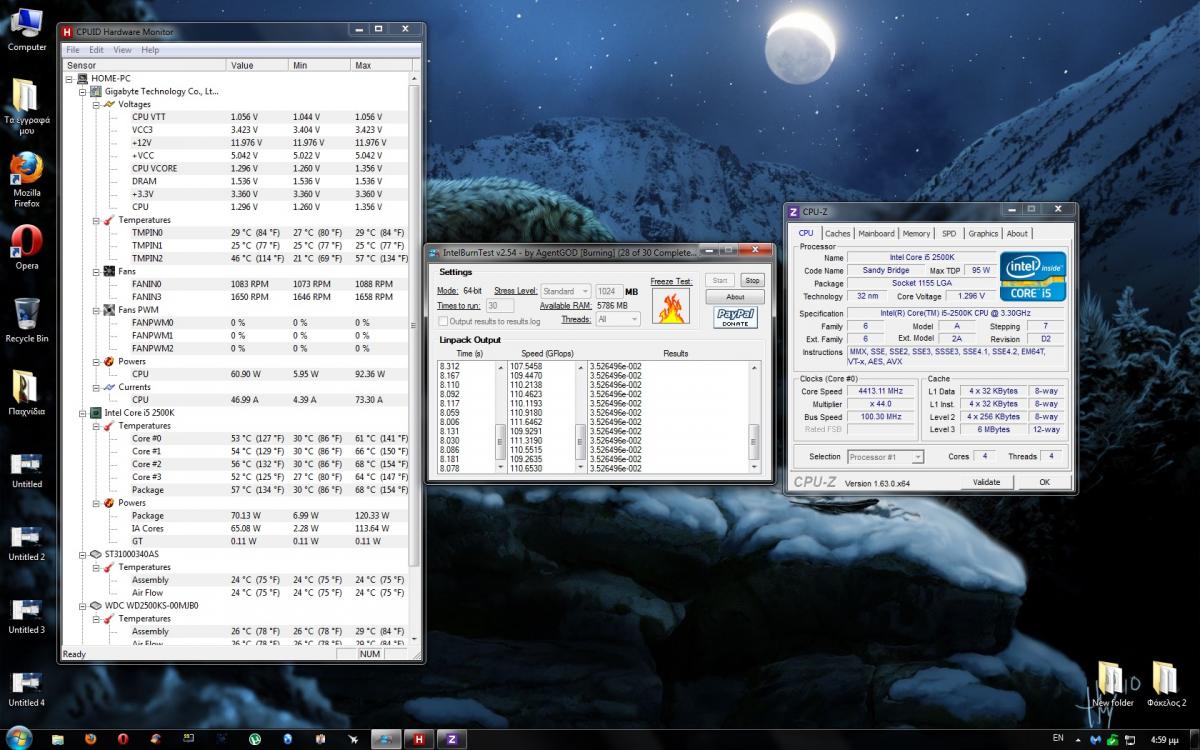1200x750 pixels.
Task: Click the HOME-PC computer icon in tree
Action: pyautogui.click(x=83, y=78)
